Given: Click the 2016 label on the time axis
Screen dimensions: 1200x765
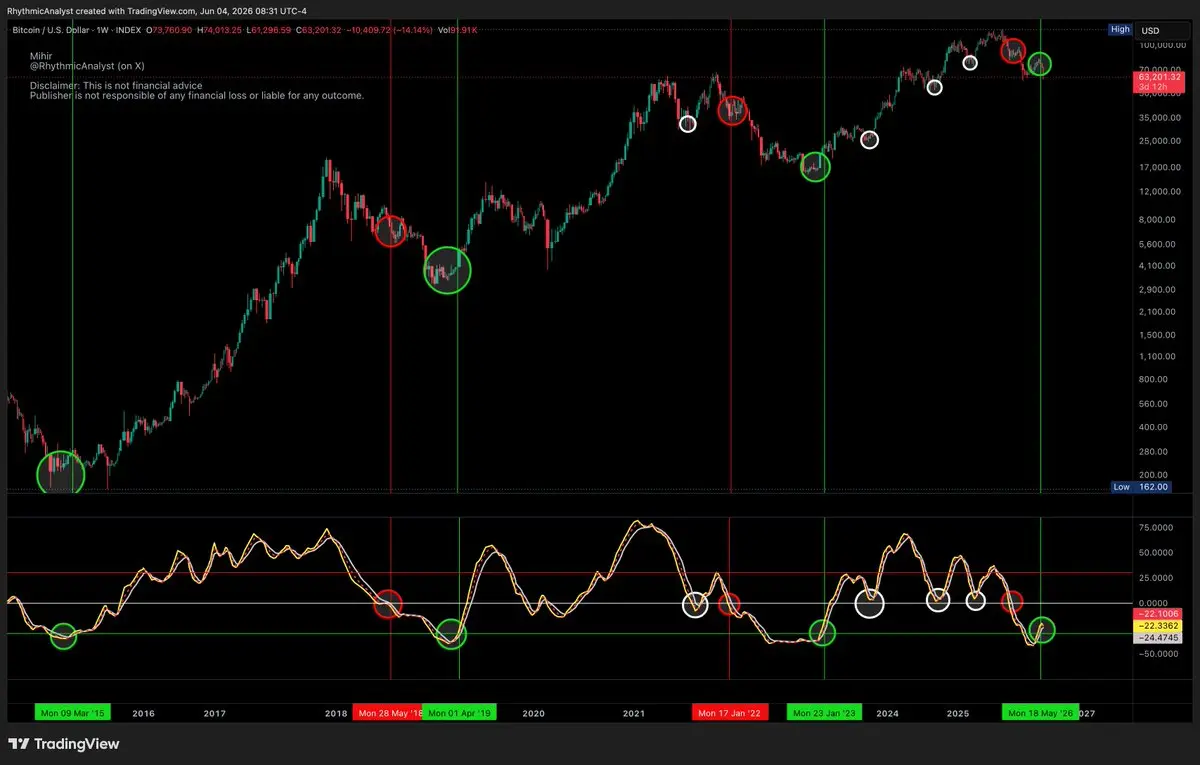Looking at the screenshot, I should (143, 714).
